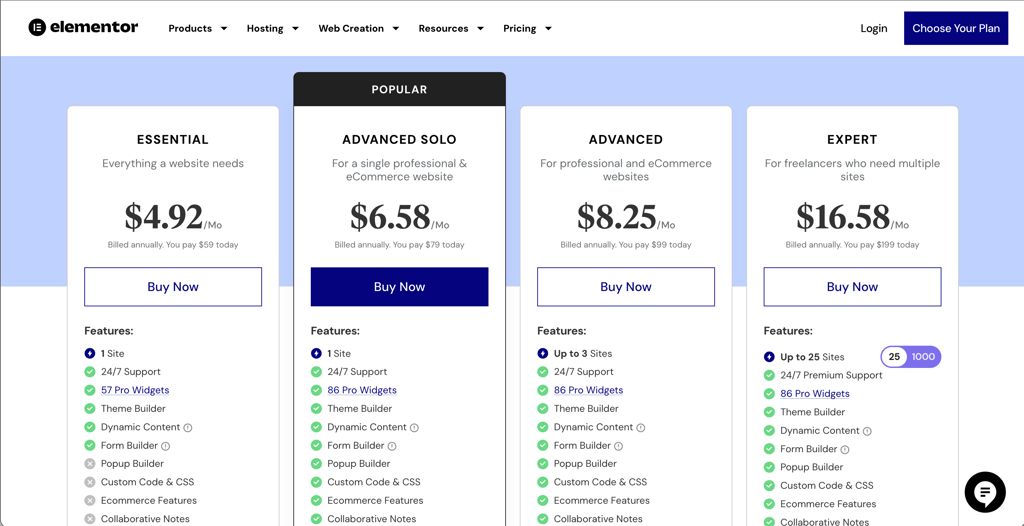Viewport: 1024px width, 526px height.
Task: Expand the Pricing menu
Action: click(x=527, y=28)
